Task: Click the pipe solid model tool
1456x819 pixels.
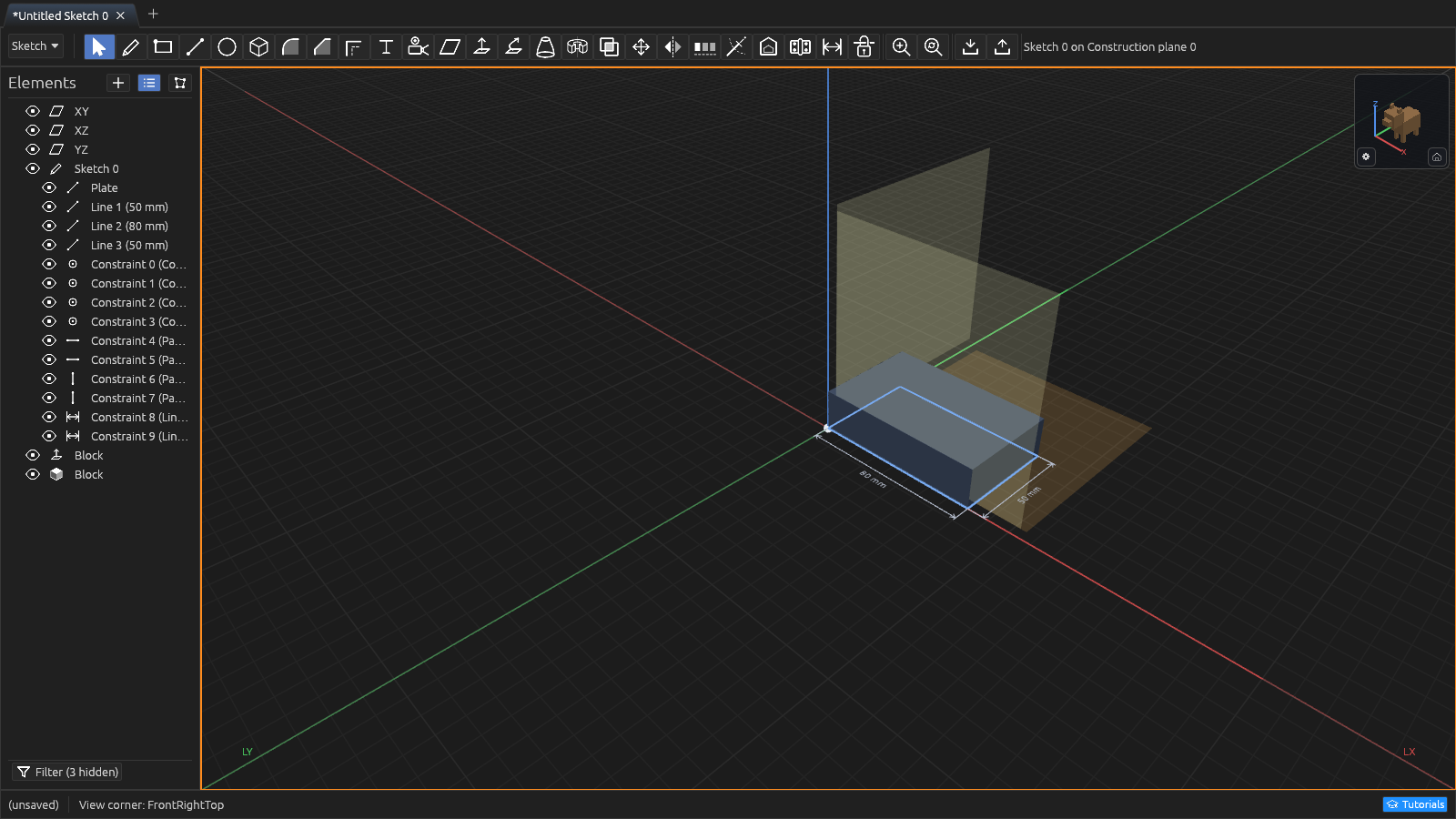Action: (x=577, y=46)
